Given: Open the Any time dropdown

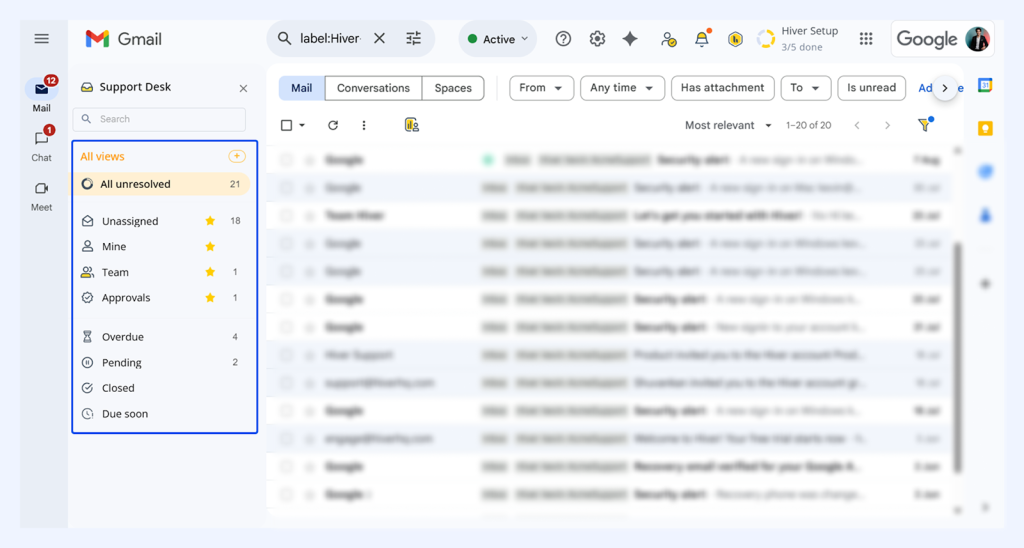Looking at the screenshot, I should (x=621, y=88).
